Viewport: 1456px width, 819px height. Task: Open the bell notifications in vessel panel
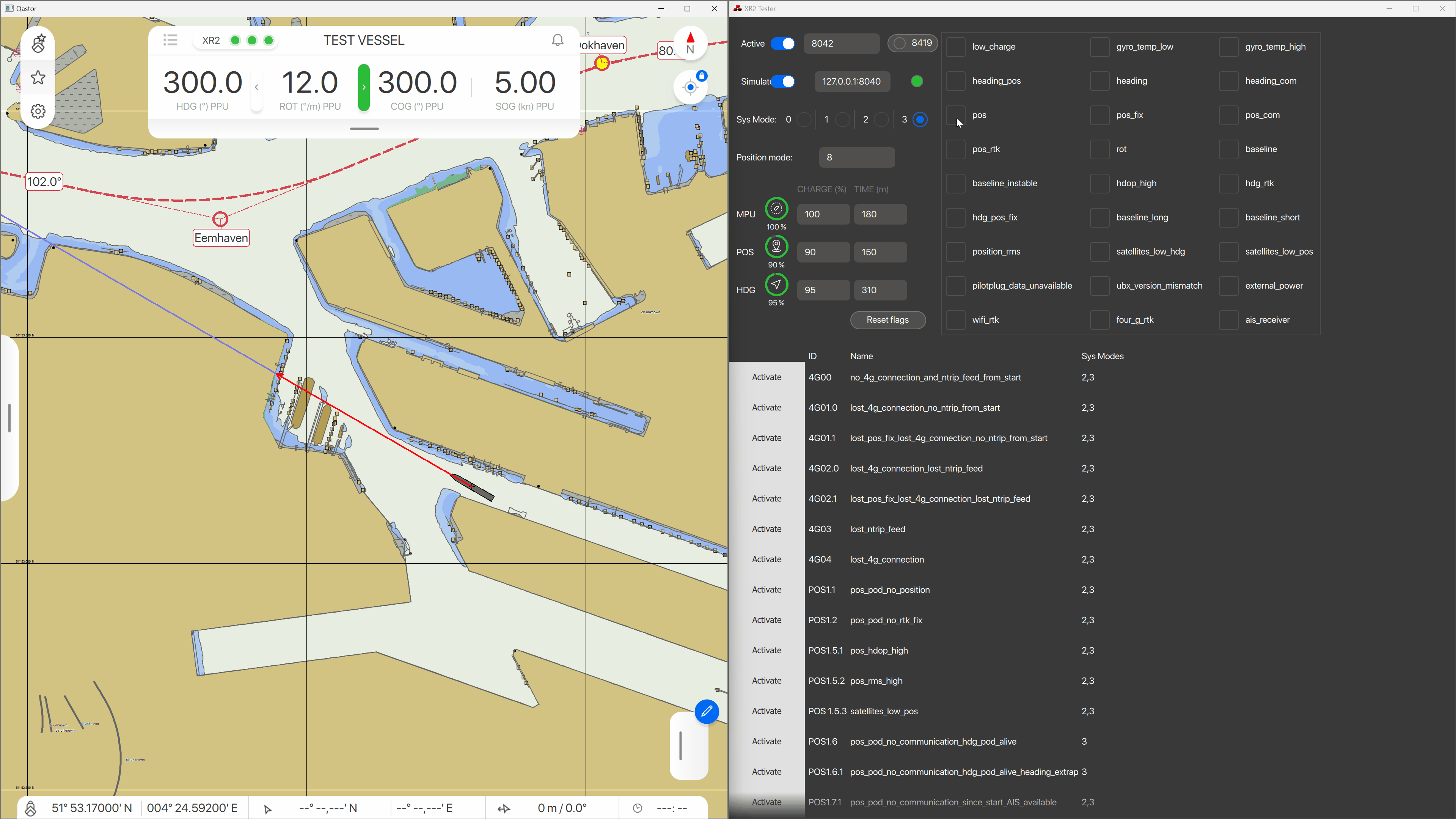pyautogui.click(x=558, y=40)
